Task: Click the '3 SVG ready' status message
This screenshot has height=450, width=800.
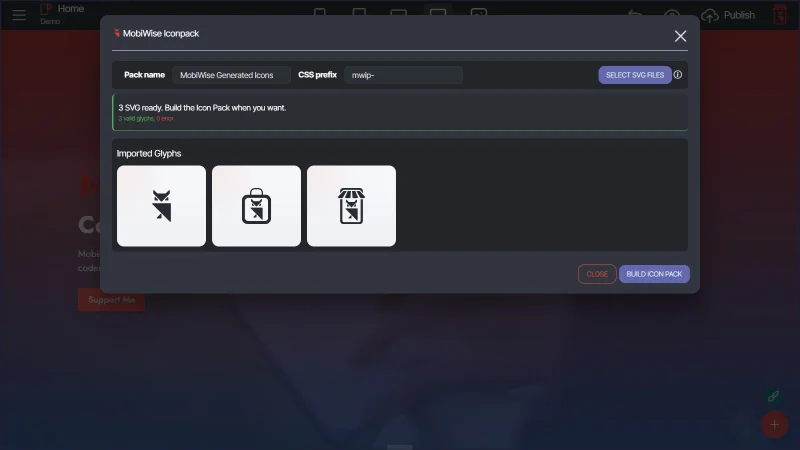Action: coord(202,108)
